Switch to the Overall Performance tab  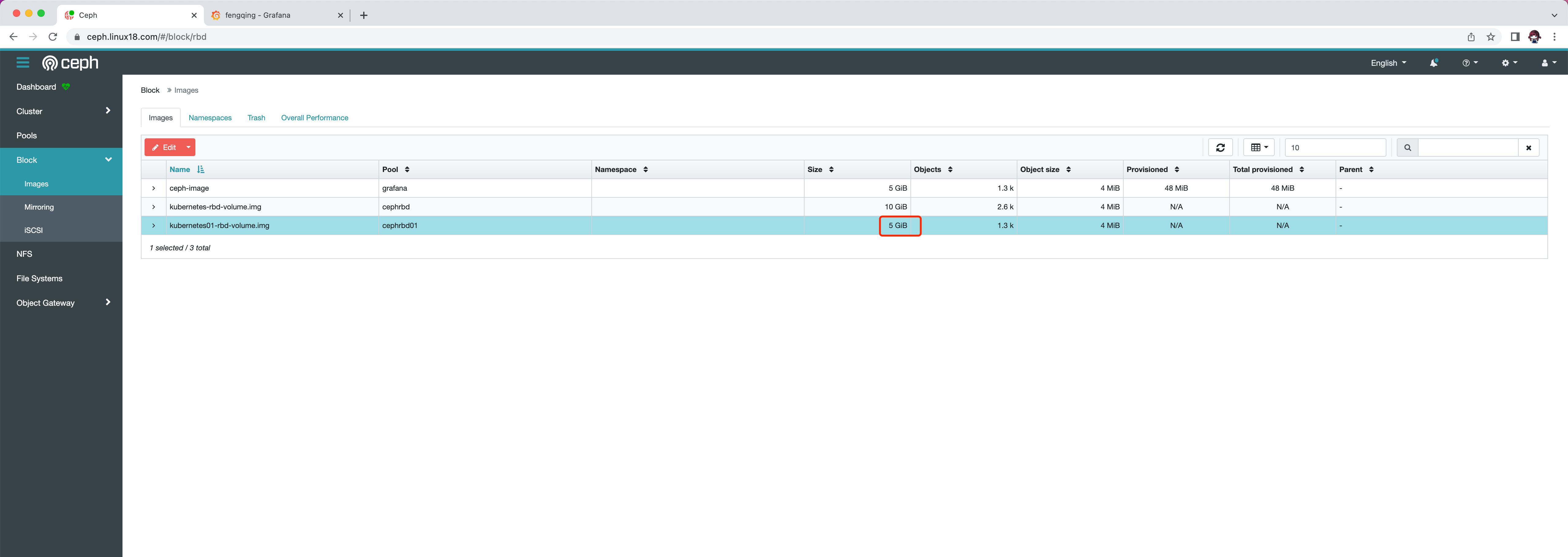point(315,118)
